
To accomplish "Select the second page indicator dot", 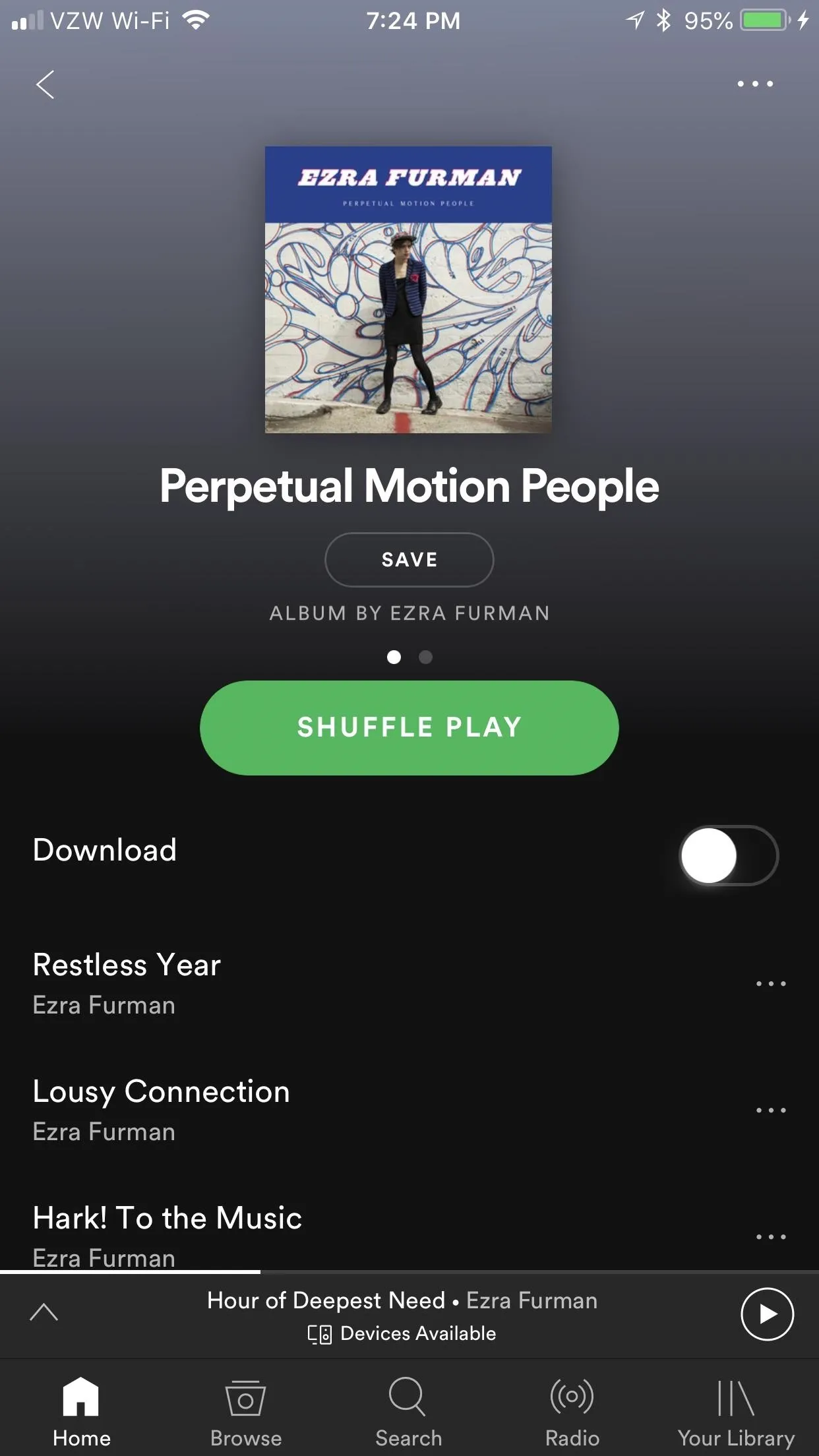I will pos(425,657).
